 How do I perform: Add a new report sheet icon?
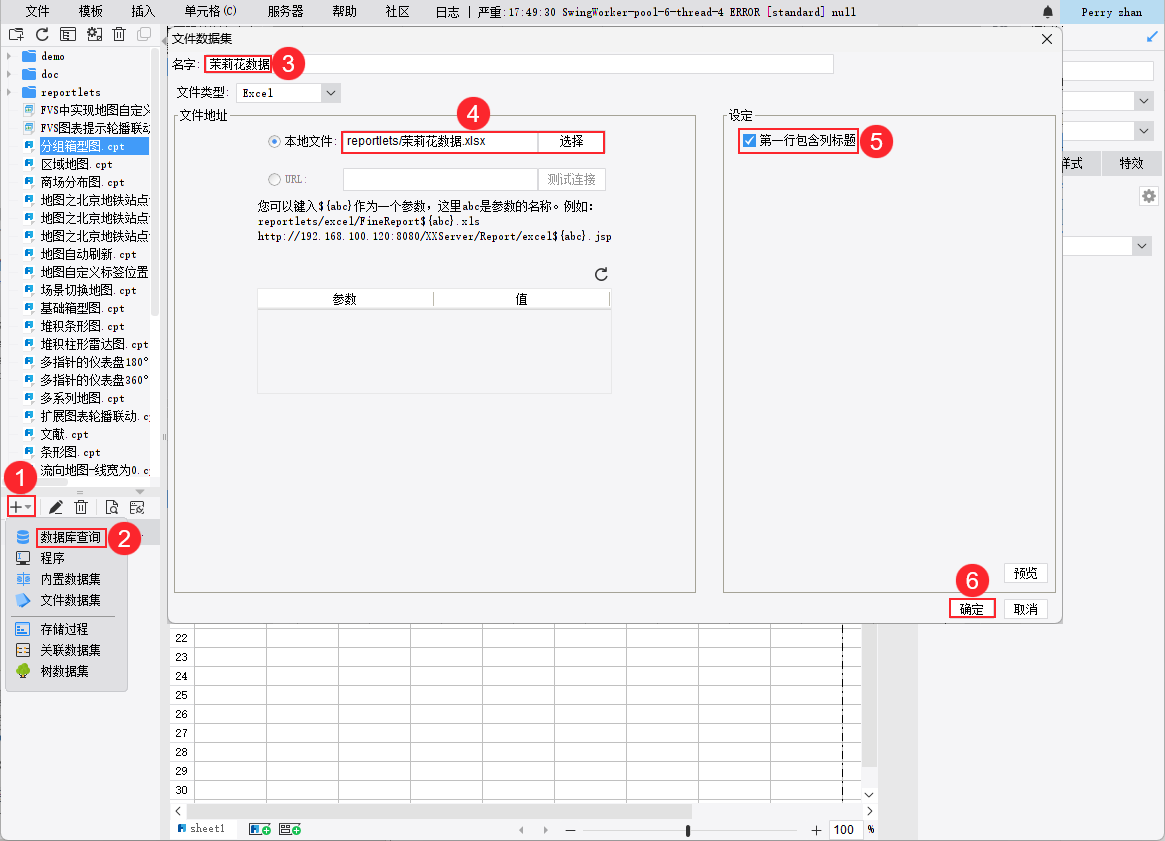click(260, 829)
